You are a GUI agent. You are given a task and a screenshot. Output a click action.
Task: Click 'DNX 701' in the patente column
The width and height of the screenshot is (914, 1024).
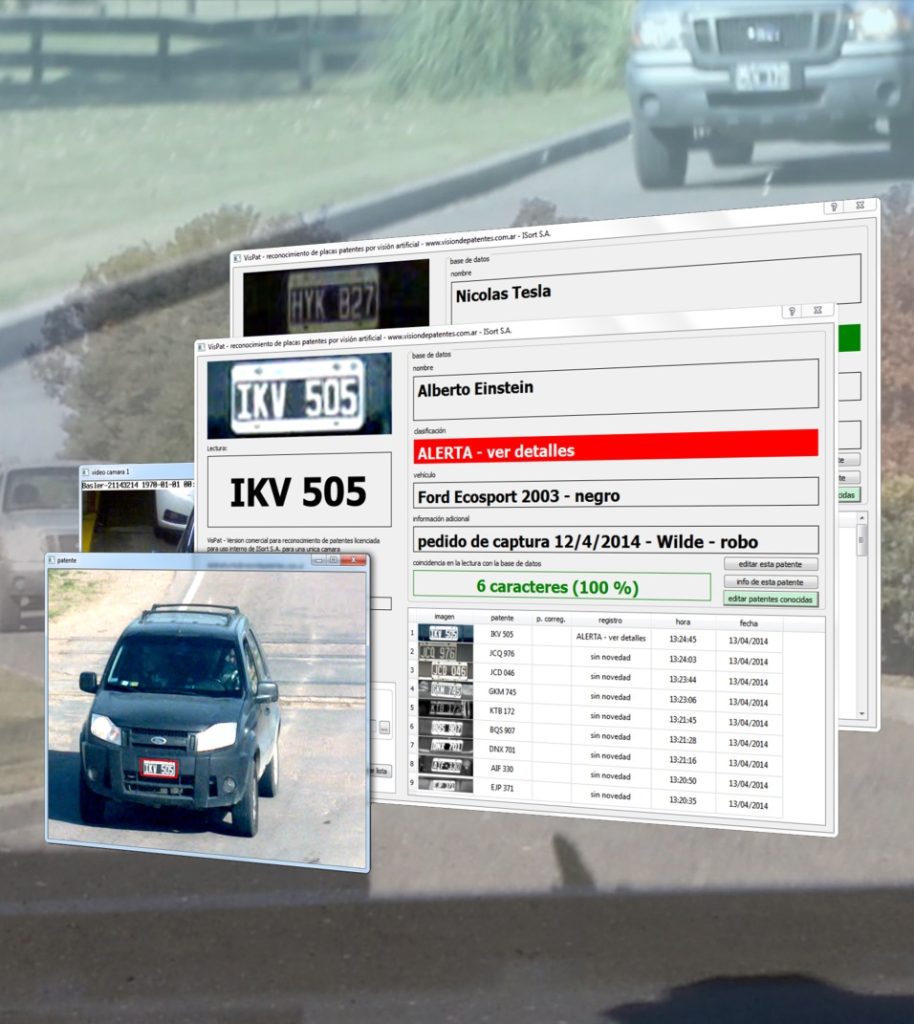tap(502, 749)
